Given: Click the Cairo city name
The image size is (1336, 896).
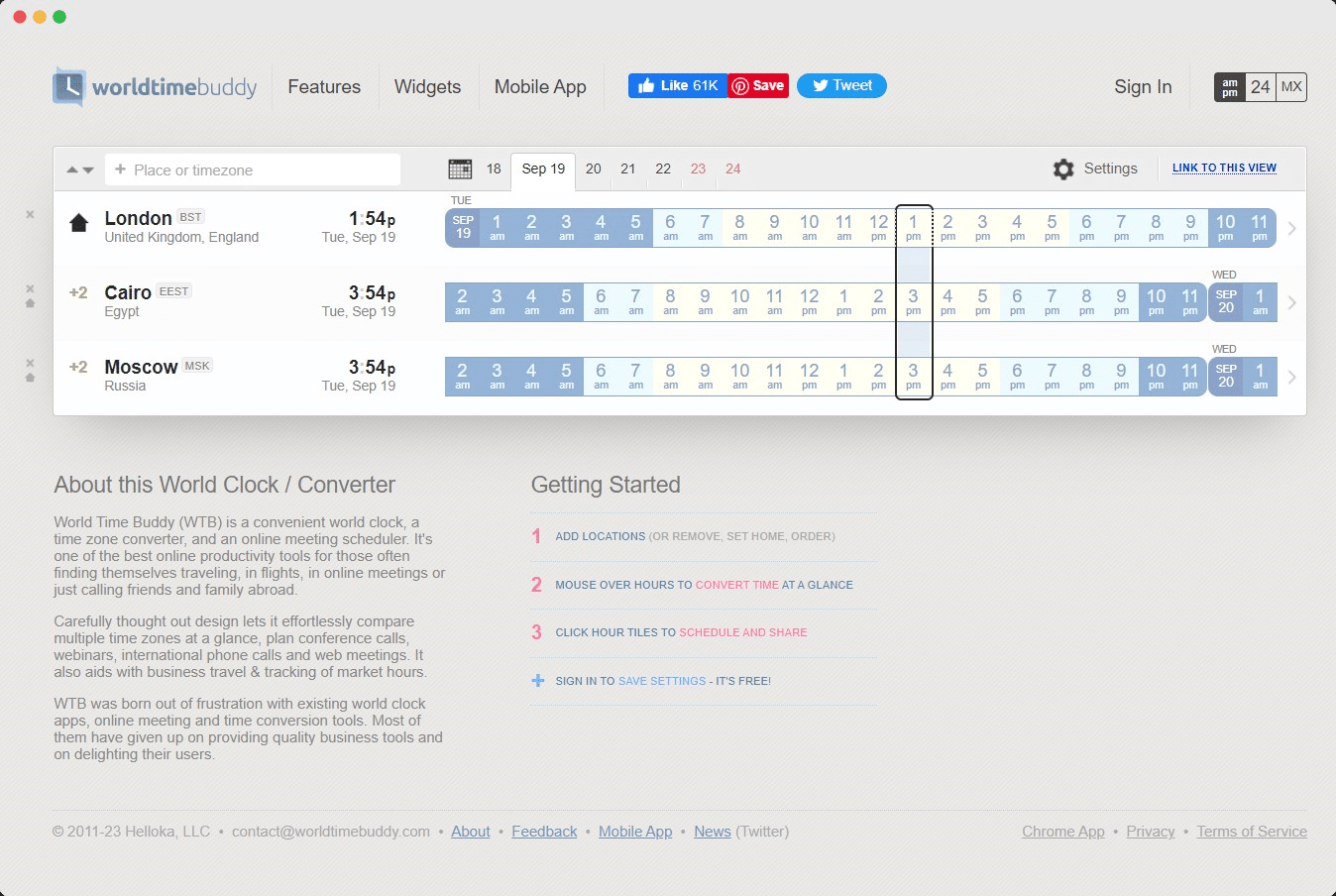Looking at the screenshot, I should pyautogui.click(x=128, y=292).
